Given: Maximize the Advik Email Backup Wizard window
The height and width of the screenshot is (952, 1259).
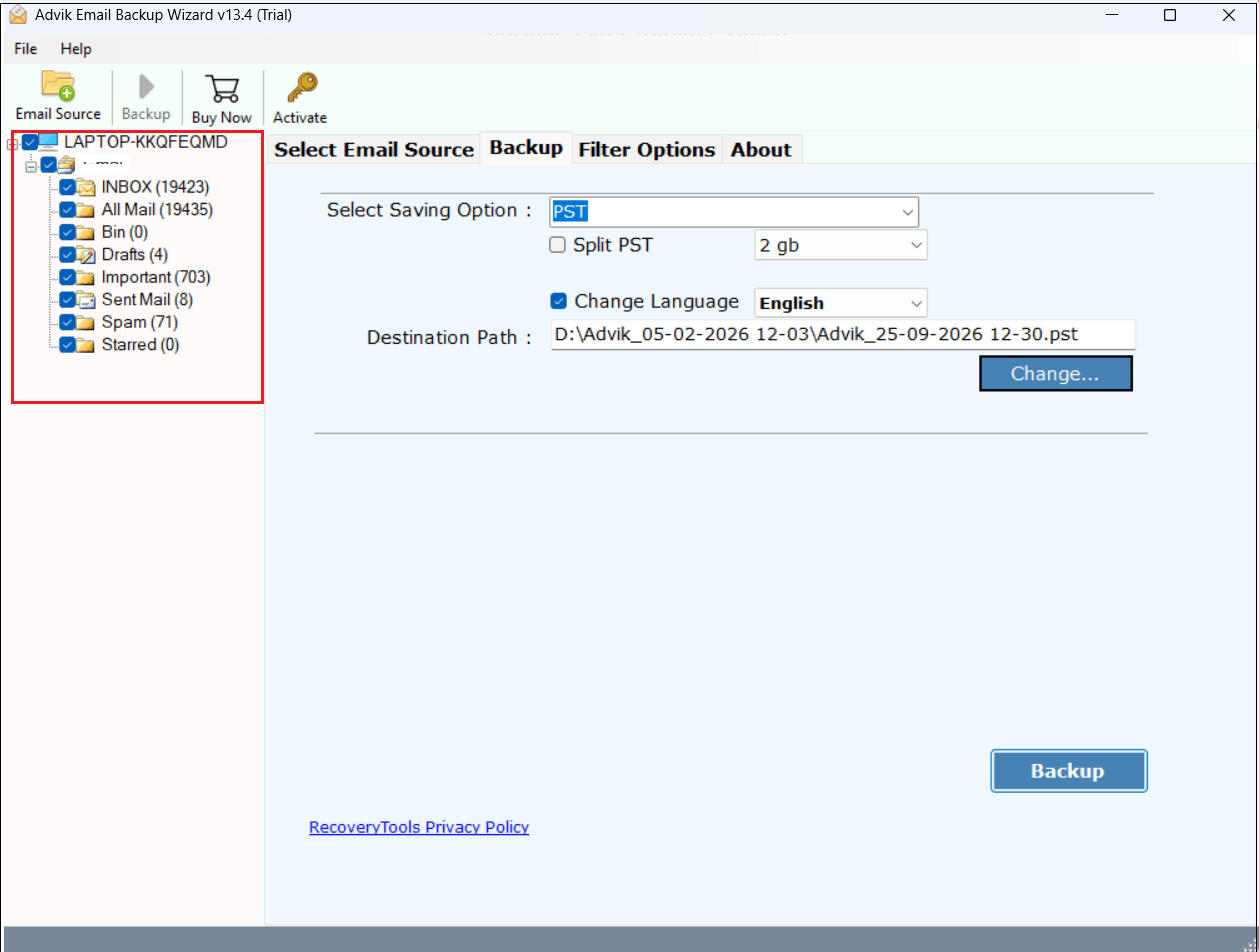Looking at the screenshot, I should (x=1170, y=15).
